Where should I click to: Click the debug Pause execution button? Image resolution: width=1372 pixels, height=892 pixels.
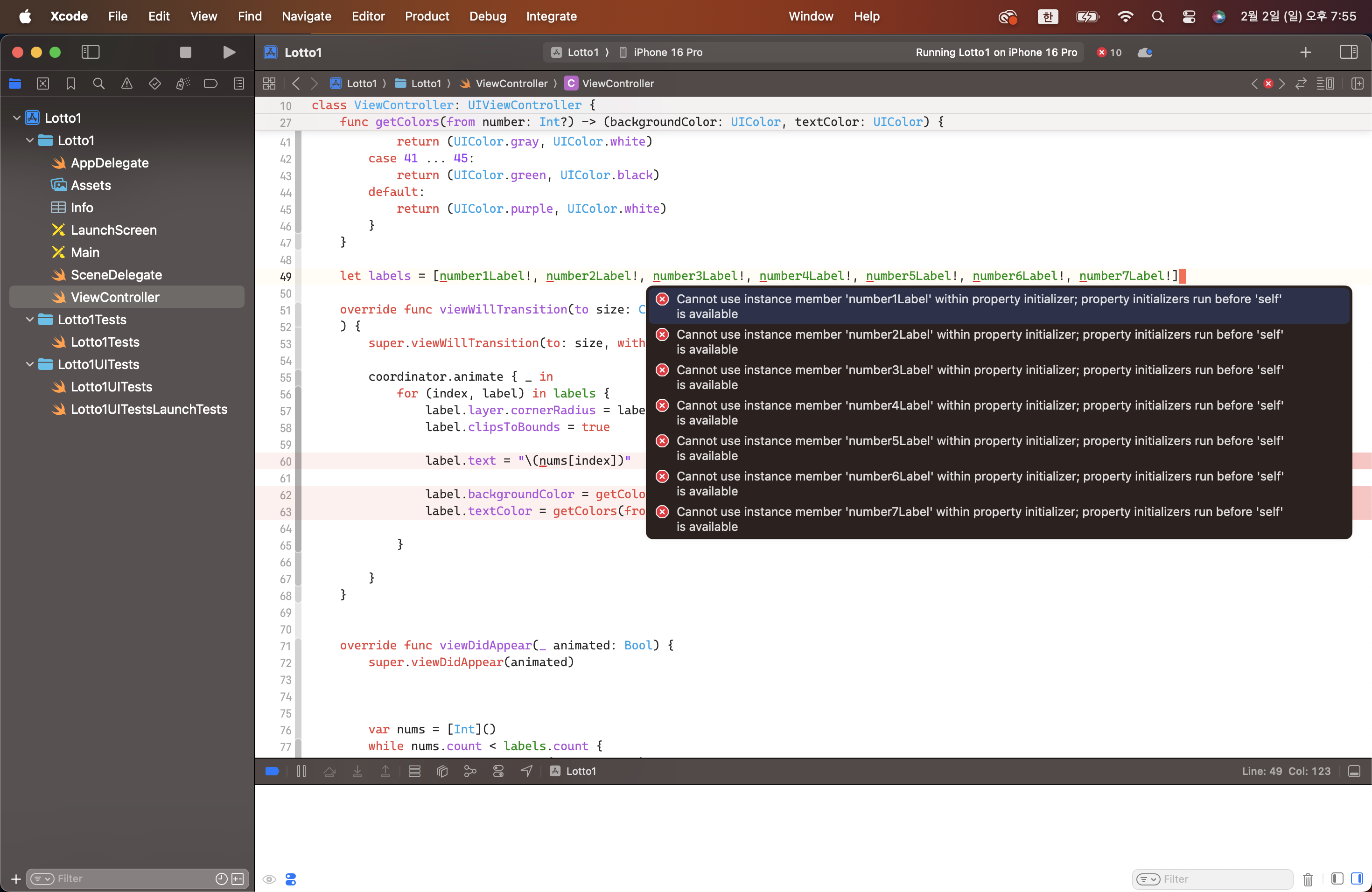(301, 771)
